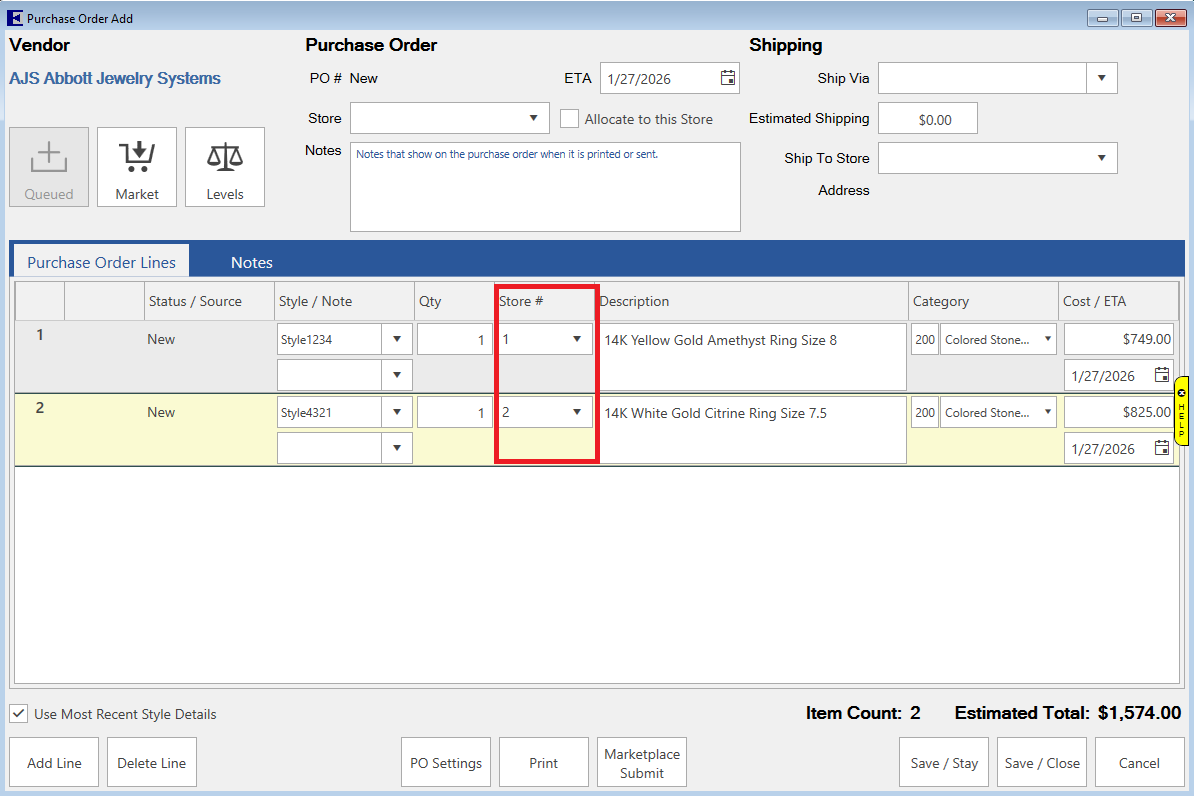Screen dimensions: 1194x796
Task: Click the app icon in the title bar
Action: pyautogui.click(x=15, y=18)
